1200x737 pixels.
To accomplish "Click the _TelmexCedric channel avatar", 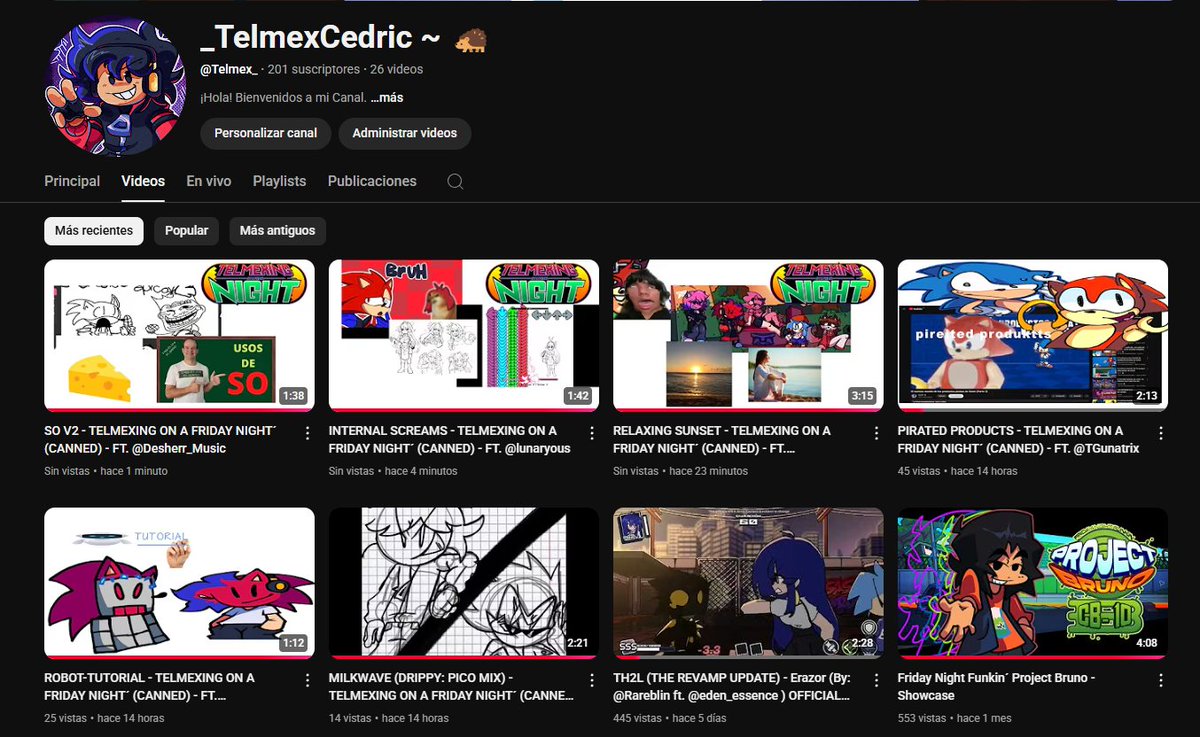I will 115,87.
